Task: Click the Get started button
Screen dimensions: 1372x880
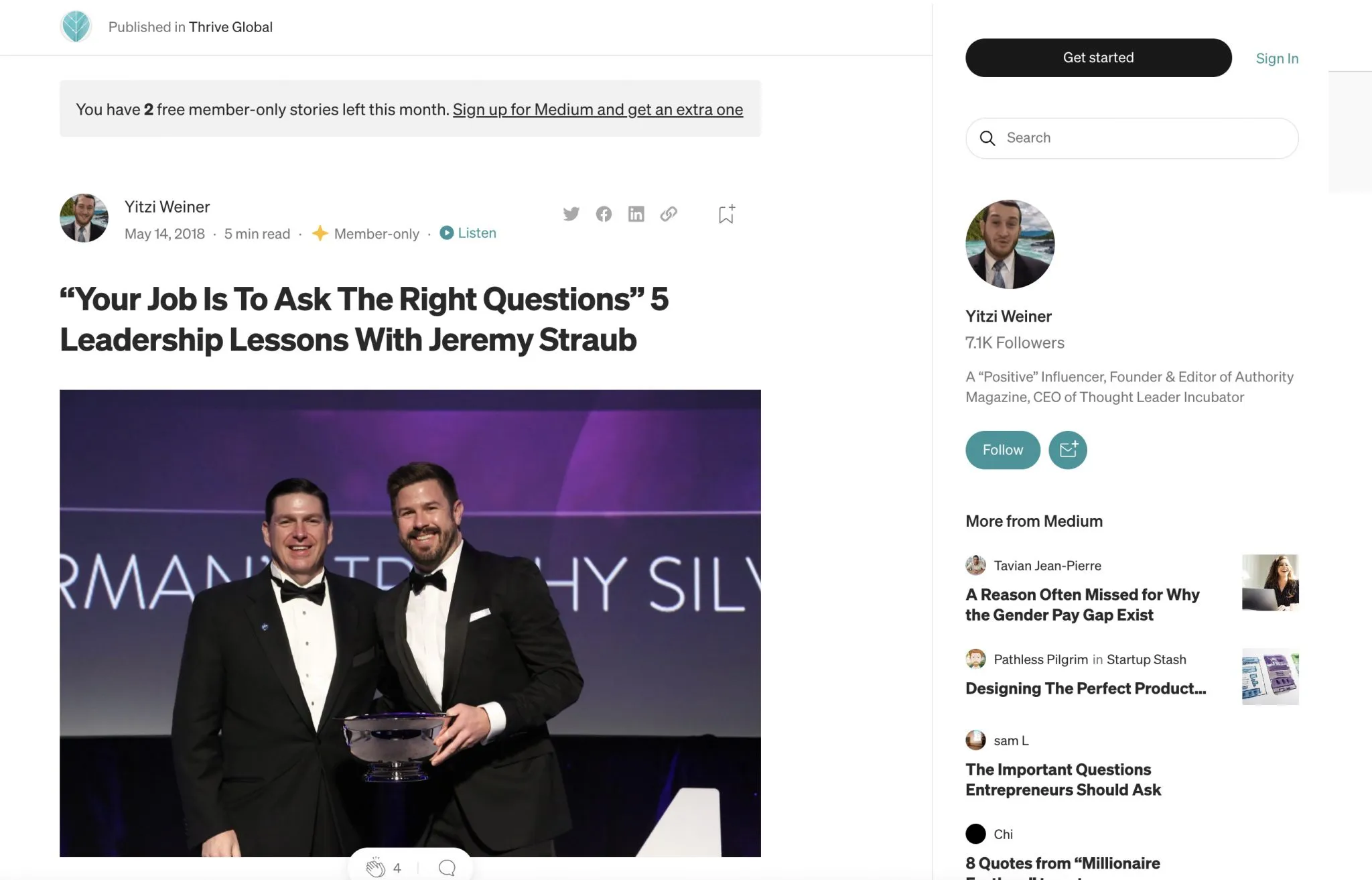Action: tap(1098, 58)
